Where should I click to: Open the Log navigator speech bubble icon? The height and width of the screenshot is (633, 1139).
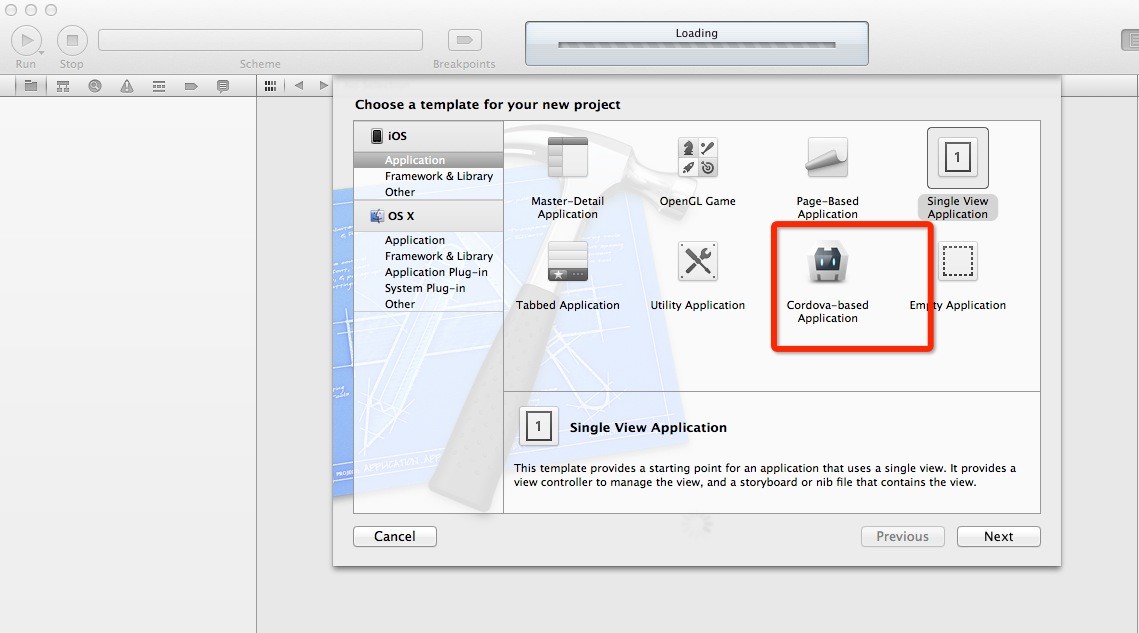click(223, 86)
